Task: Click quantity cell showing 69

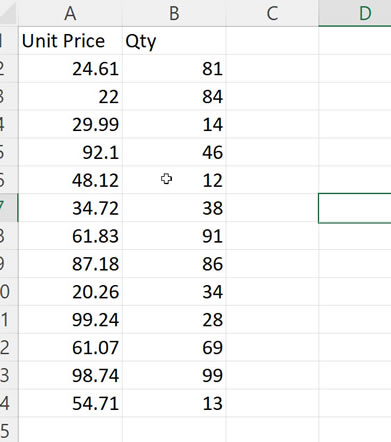Action: [x=174, y=348]
